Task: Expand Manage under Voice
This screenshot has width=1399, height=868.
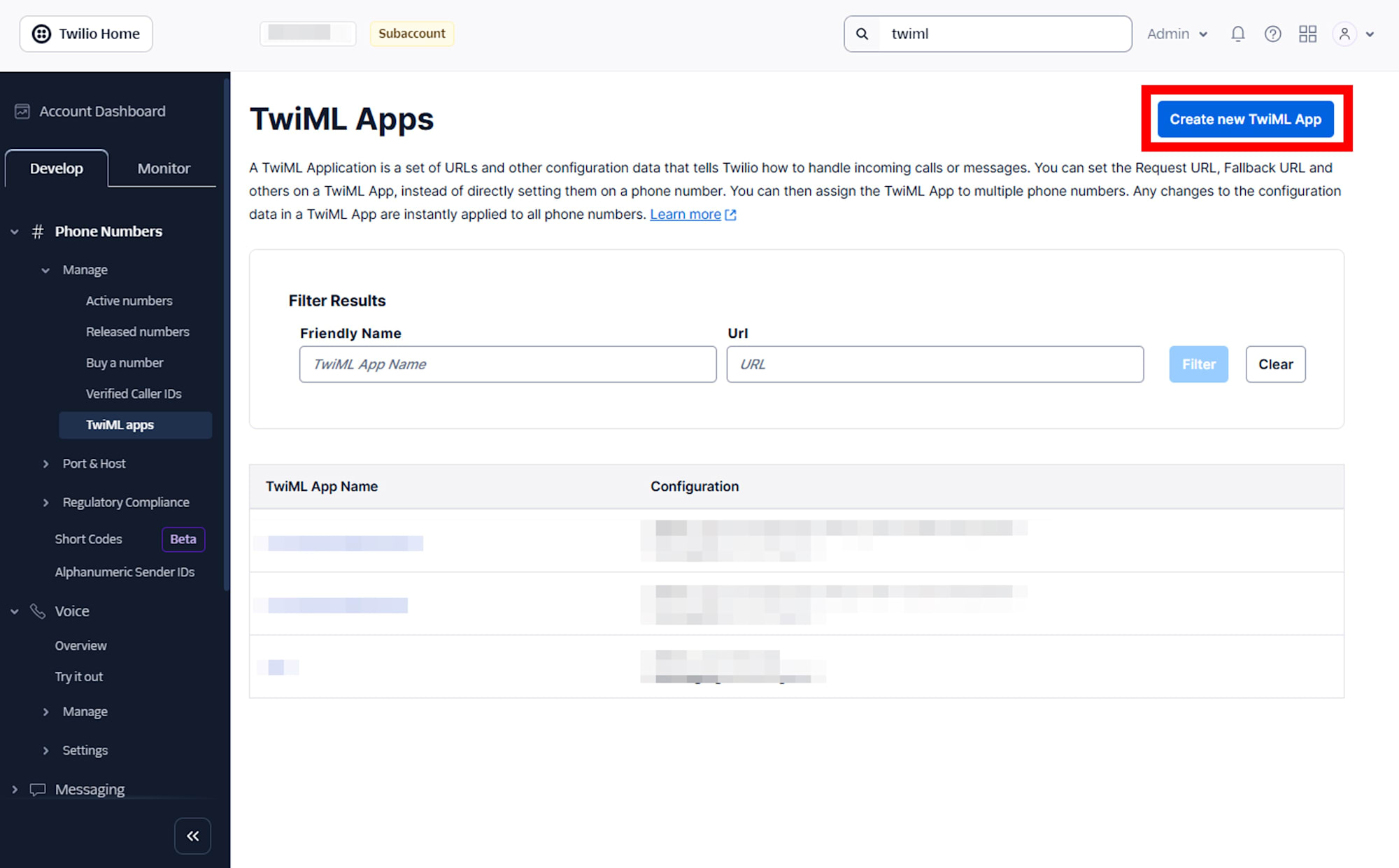Action: [x=45, y=711]
